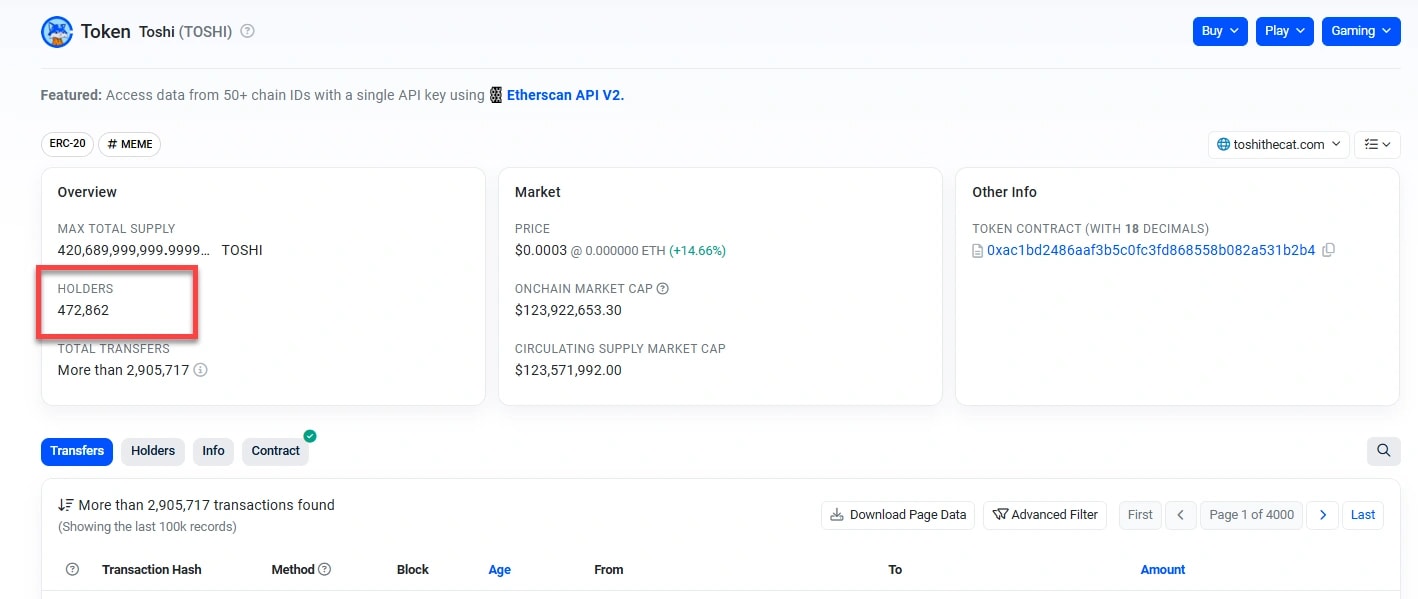Open the Buy dropdown
The height and width of the screenshot is (599, 1418).
[1219, 31]
